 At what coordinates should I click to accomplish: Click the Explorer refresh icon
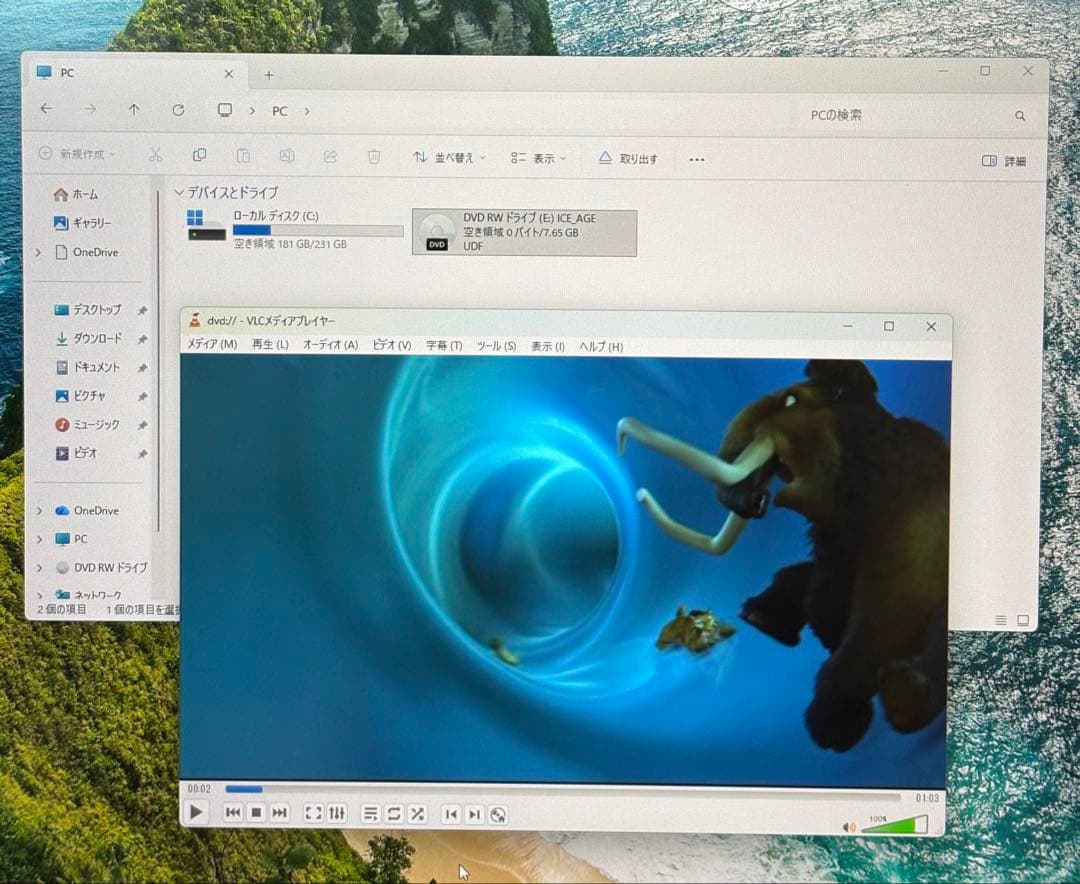tap(178, 110)
